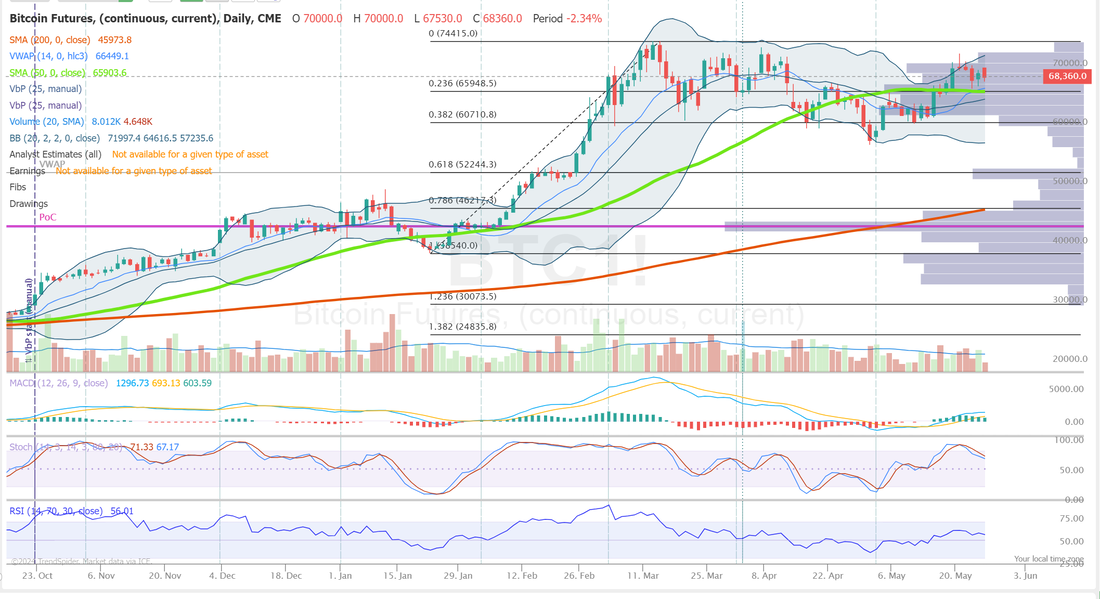
Task: Click the 40000.0 price axis label
Action: click(1070, 240)
